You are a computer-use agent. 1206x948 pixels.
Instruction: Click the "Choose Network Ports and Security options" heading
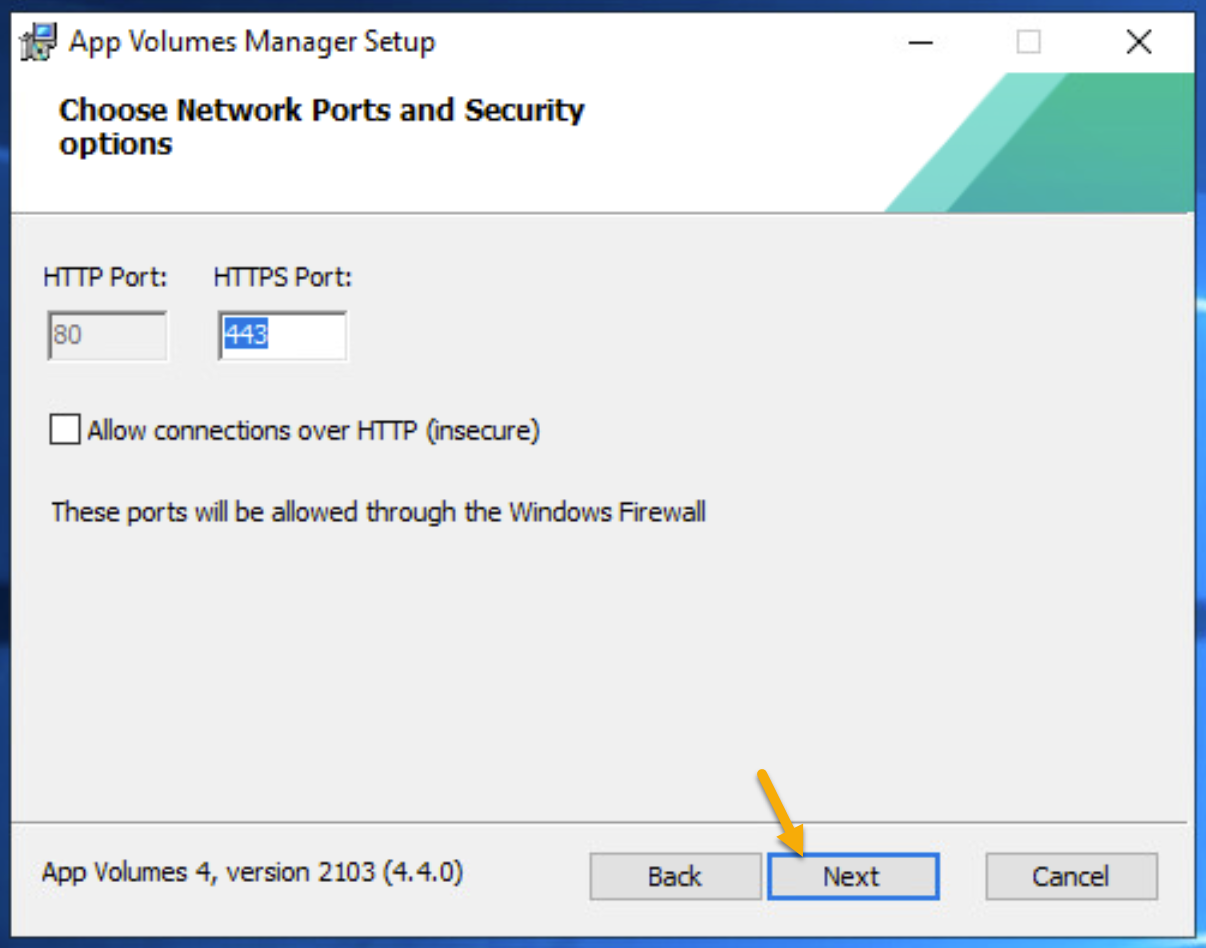[321, 126]
